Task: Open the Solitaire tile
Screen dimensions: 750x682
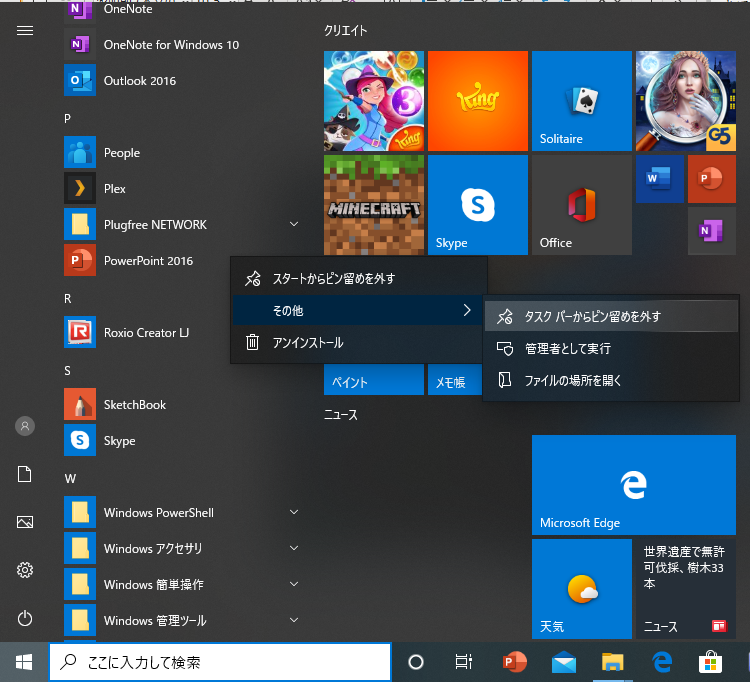Action: (x=582, y=101)
